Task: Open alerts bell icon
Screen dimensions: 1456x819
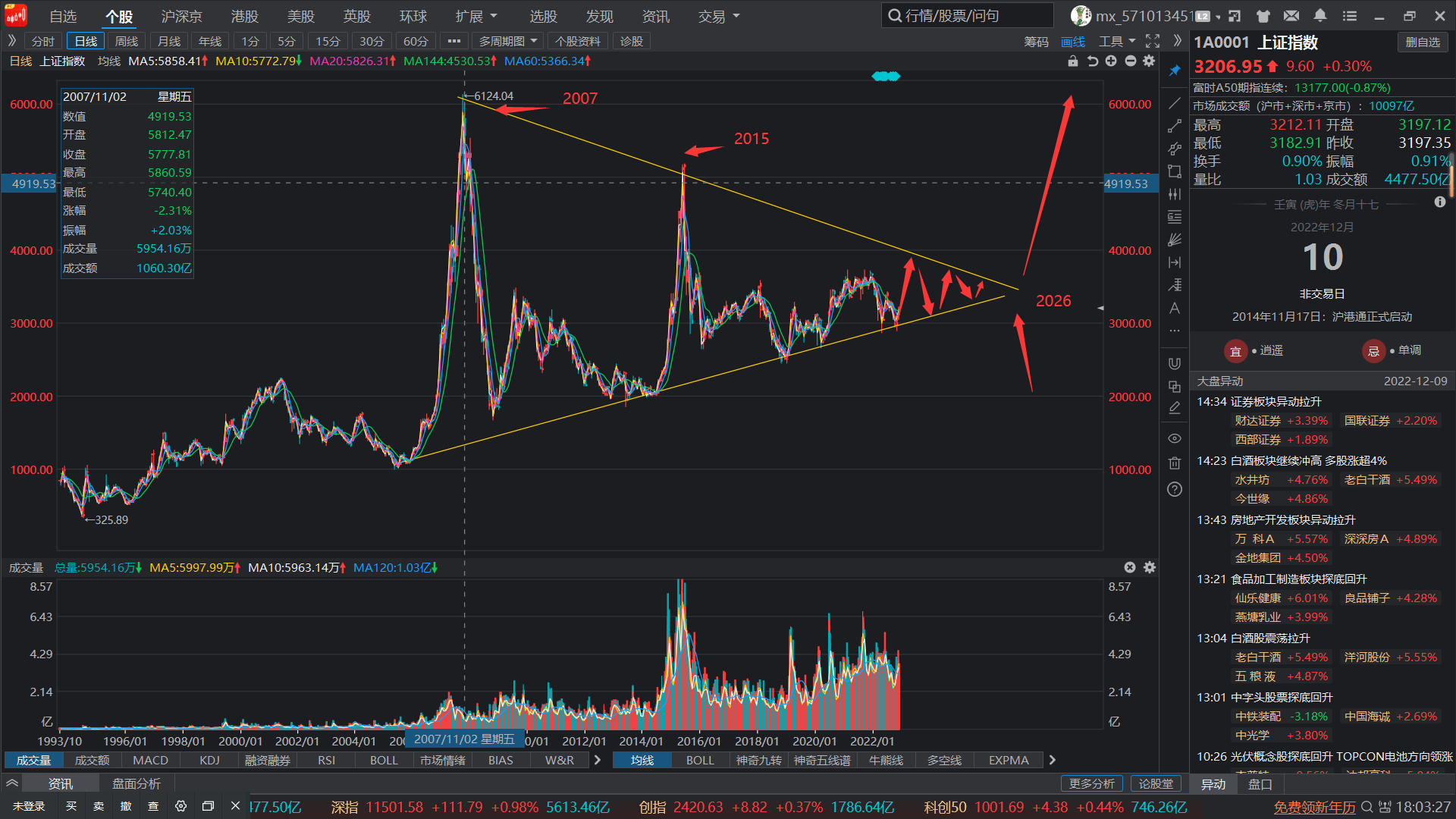Action: (1320, 16)
